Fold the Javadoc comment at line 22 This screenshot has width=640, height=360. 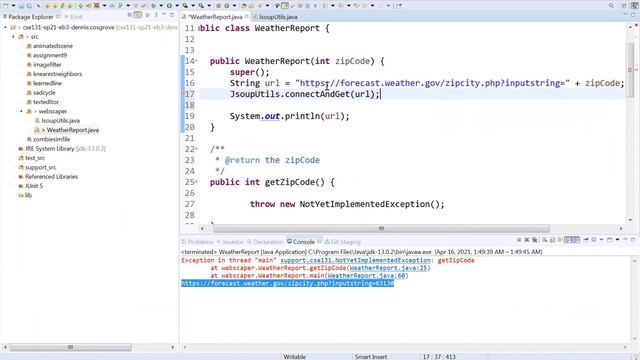tap(196, 149)
